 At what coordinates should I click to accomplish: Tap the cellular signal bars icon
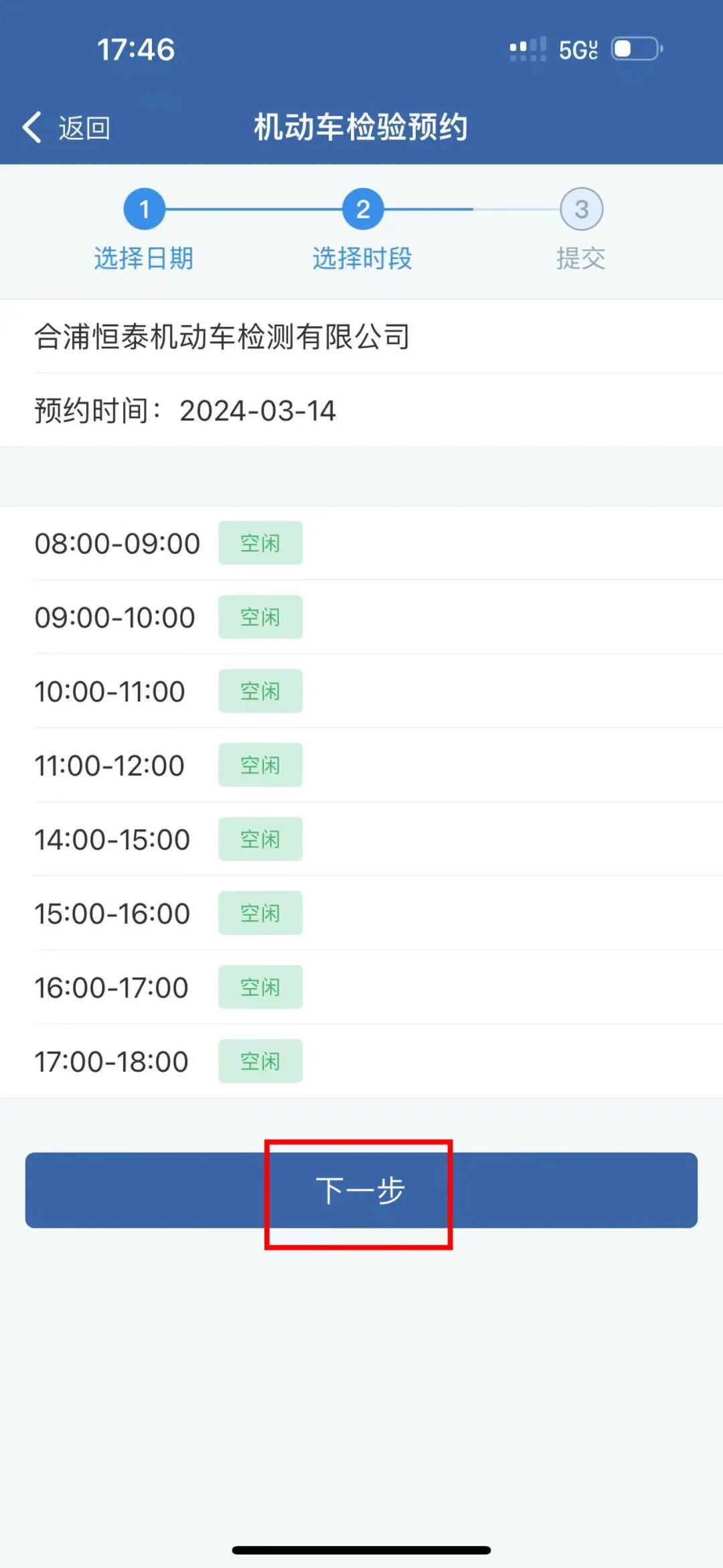coord(528,49)
